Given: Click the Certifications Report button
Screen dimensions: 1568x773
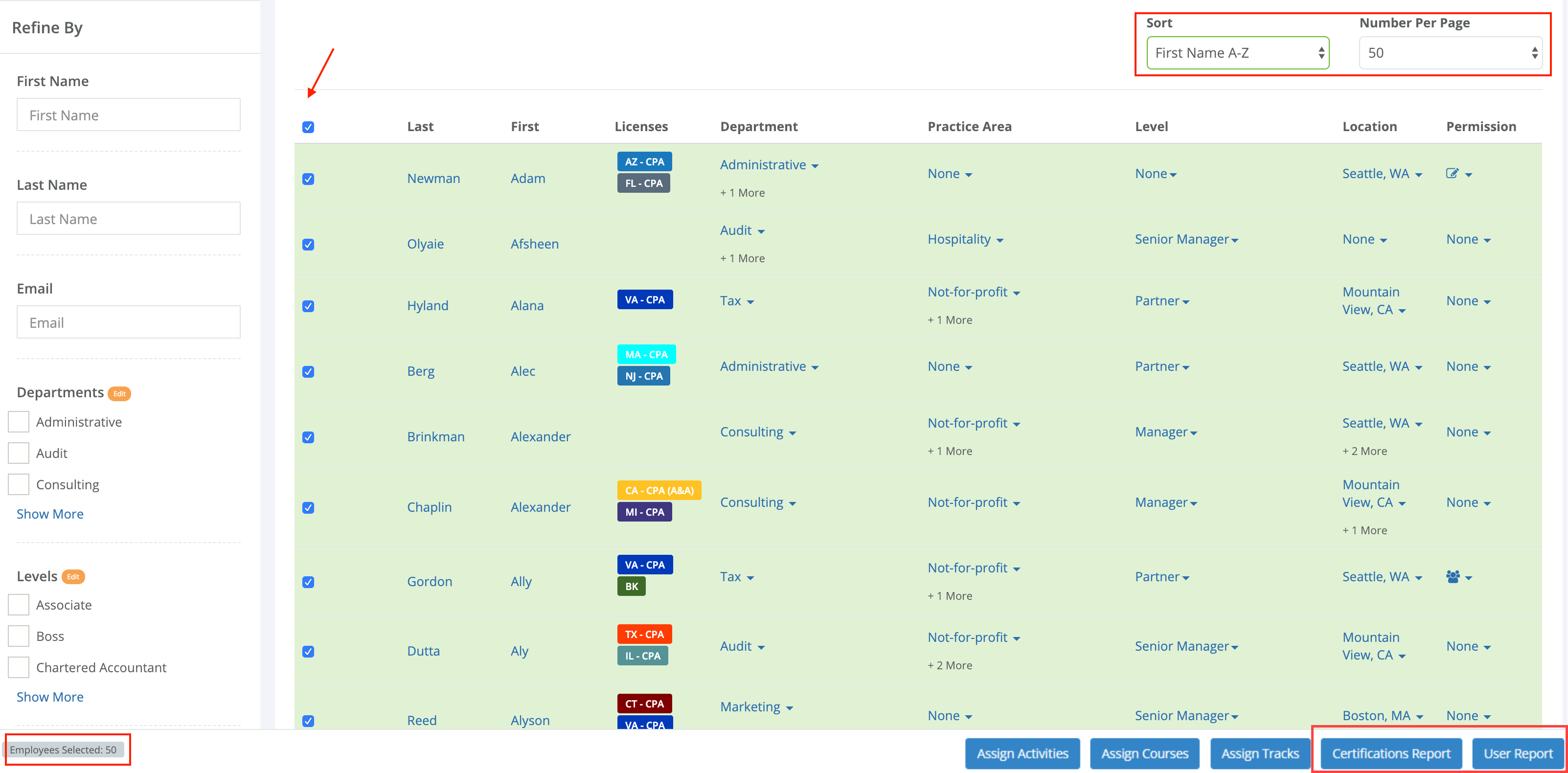Looking at the screenshot, I should (x=1391, y=753).
